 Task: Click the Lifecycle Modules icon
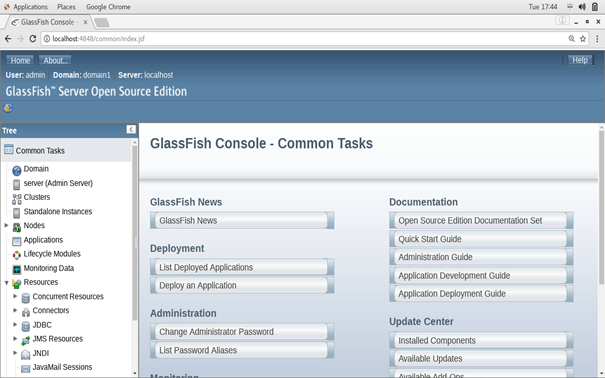(x=17, y=255)
